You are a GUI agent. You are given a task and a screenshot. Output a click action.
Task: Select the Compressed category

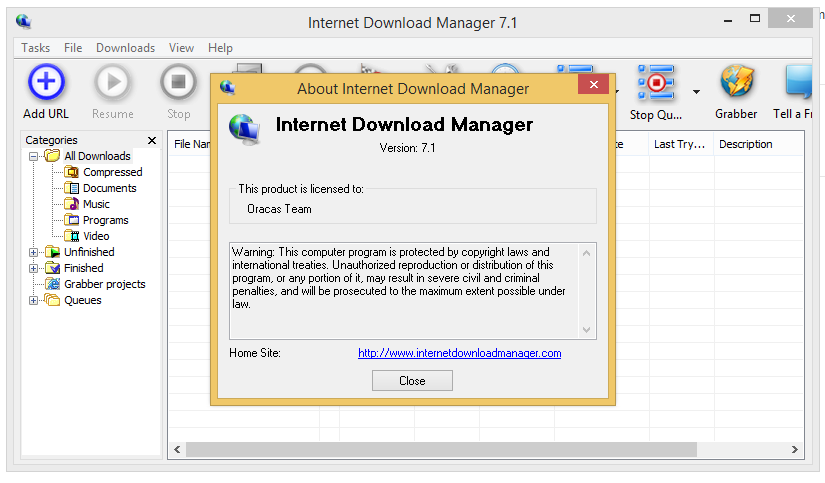[x=113, y=172]
